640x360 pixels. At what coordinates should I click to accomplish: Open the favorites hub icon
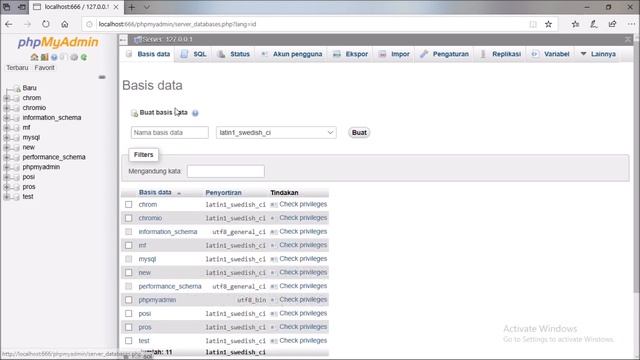point(575,24)
